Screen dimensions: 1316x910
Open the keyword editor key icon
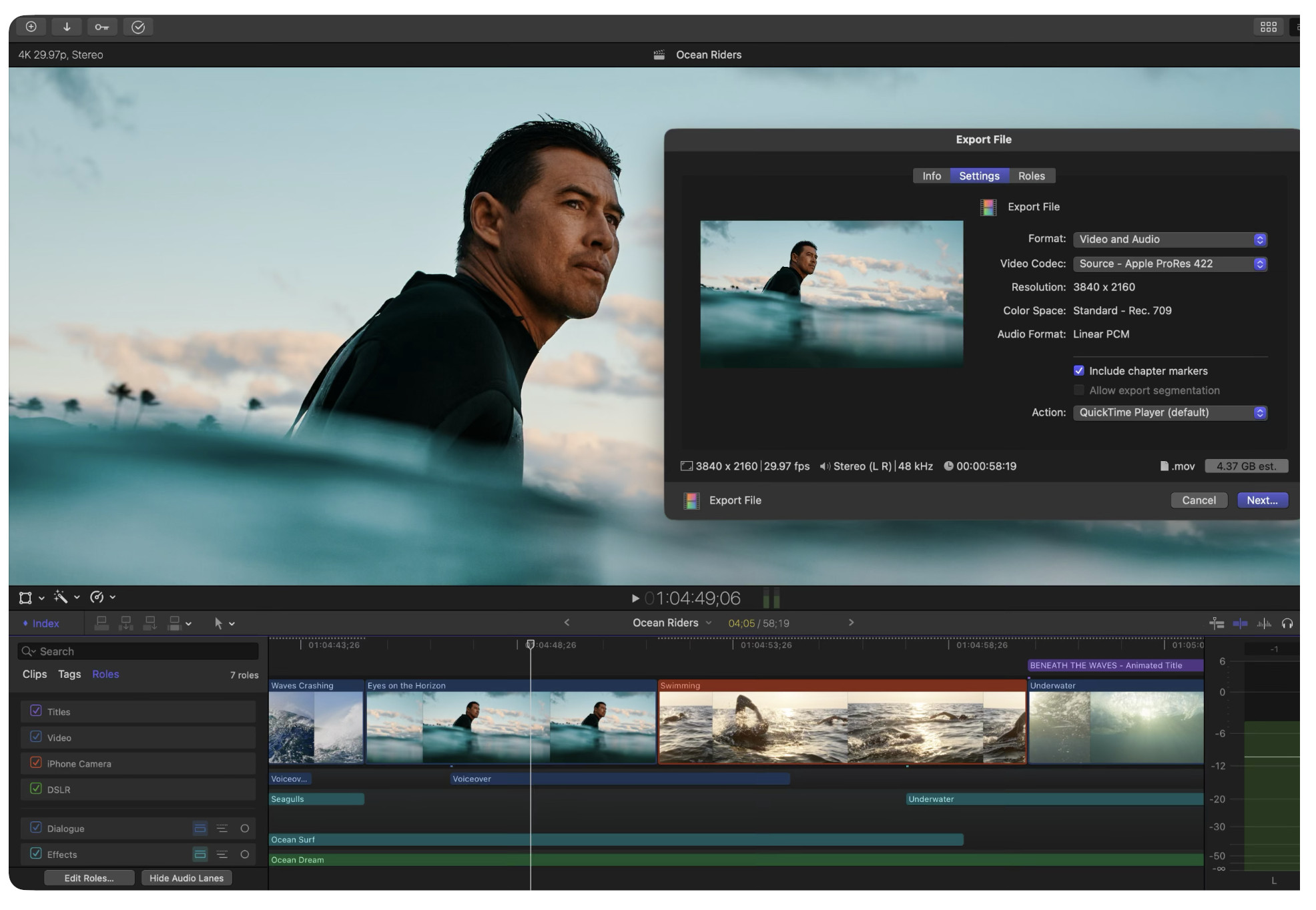pyautogui.click(x=102, y=27)
